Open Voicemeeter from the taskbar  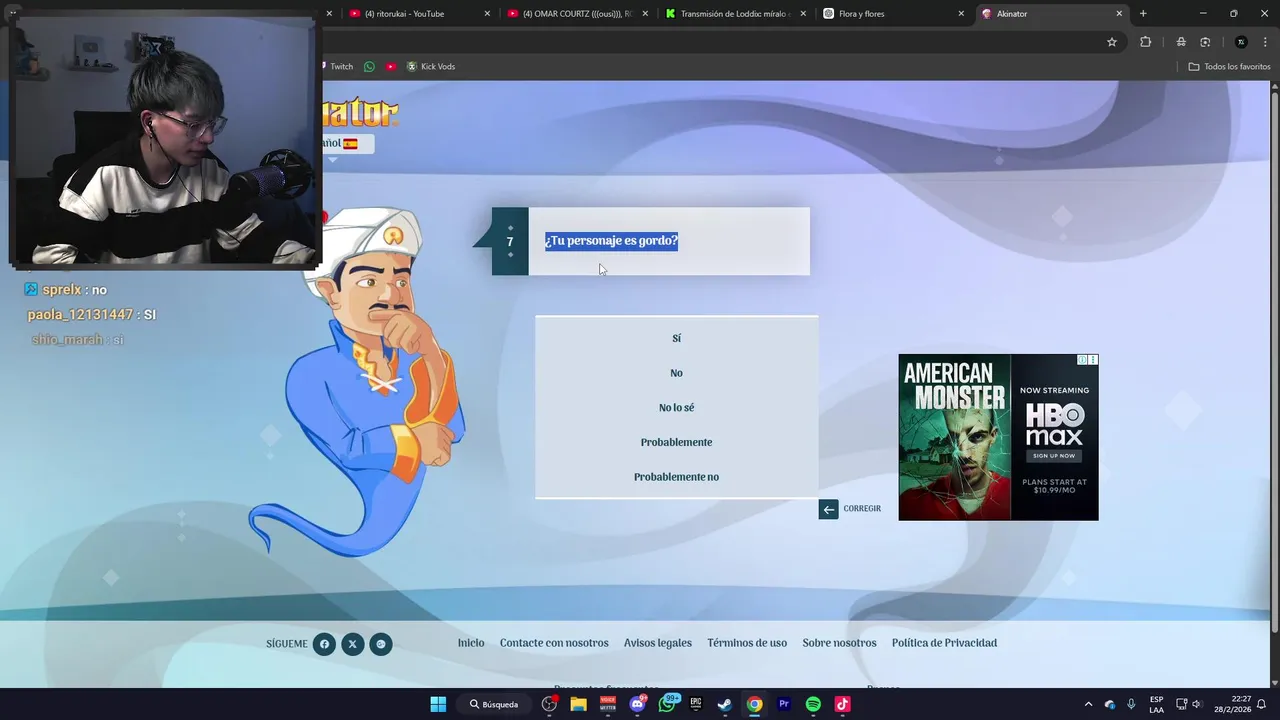607,704
